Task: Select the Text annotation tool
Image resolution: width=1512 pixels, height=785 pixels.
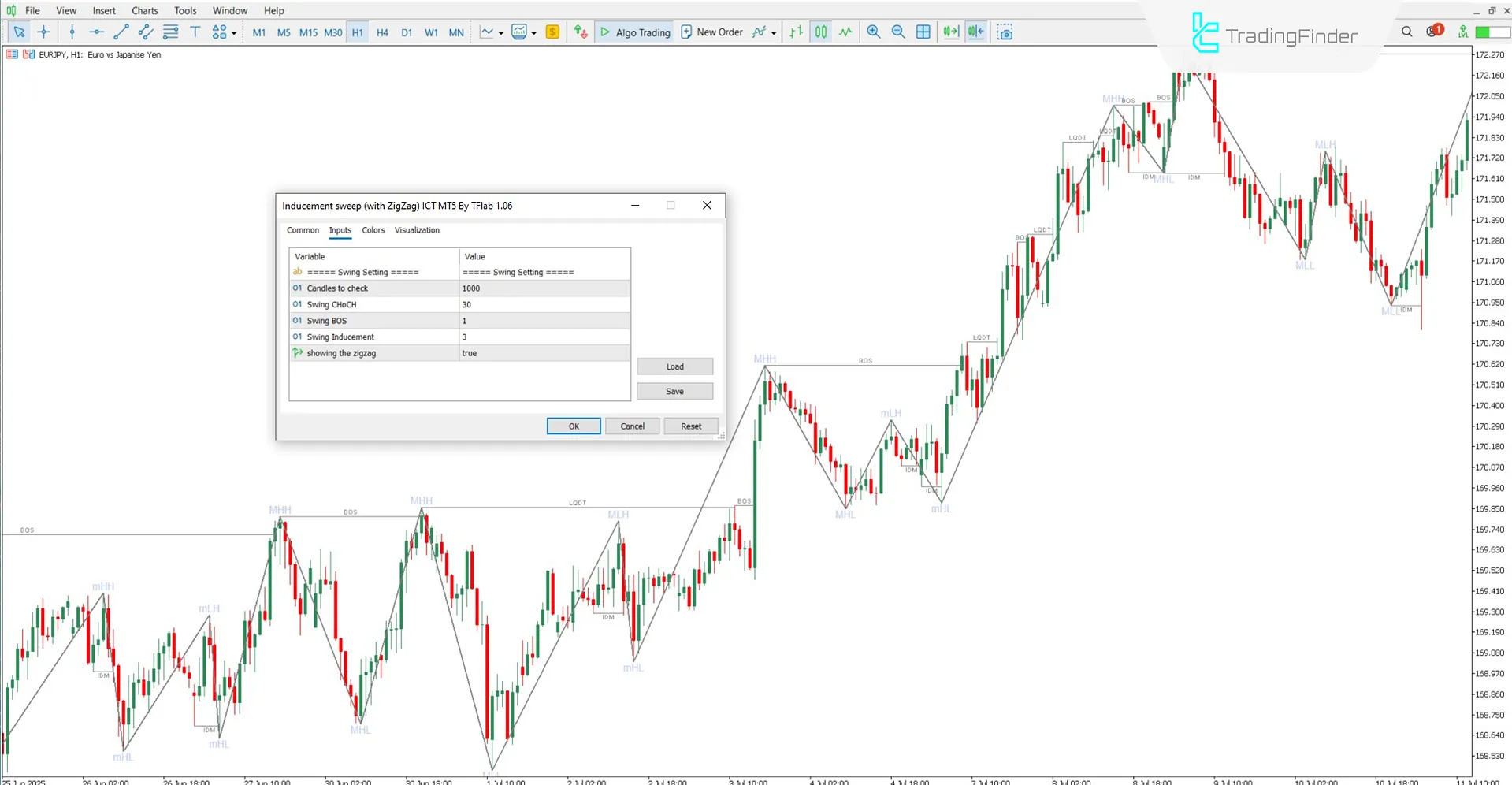Action: [195, 32]
